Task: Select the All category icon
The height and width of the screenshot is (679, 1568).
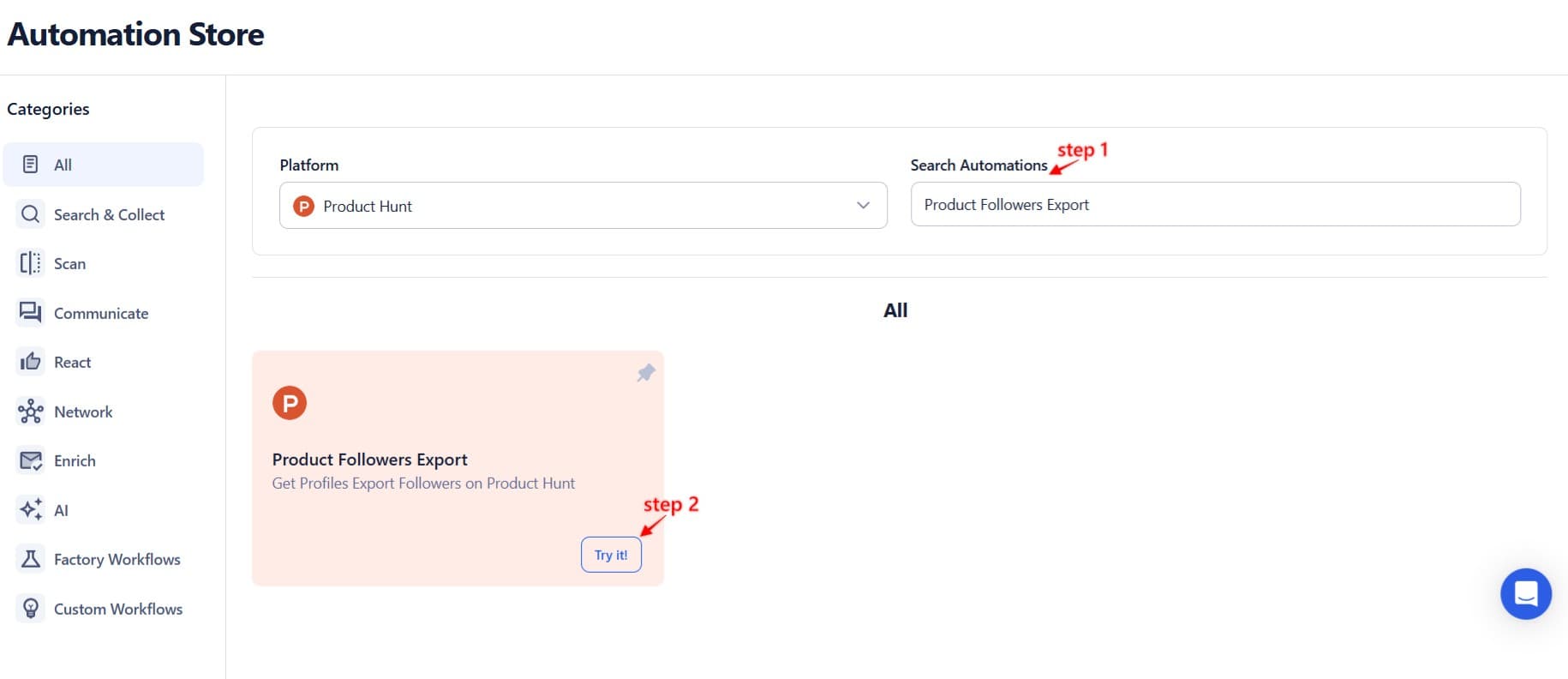Action: 31,164
